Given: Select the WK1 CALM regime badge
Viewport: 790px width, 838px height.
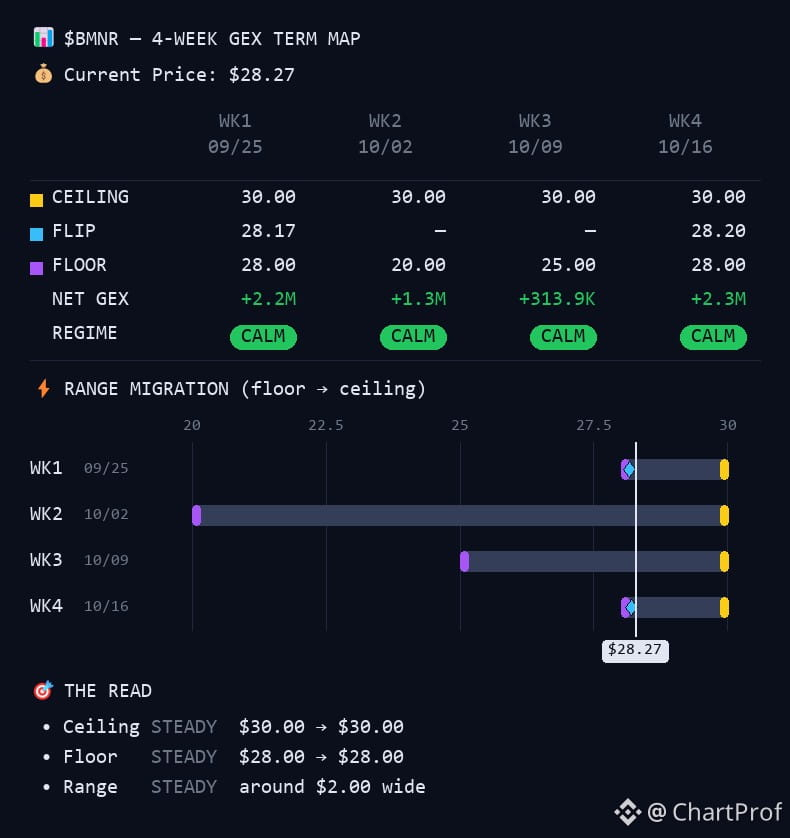Looking at the screenshot, I should 263,337.
